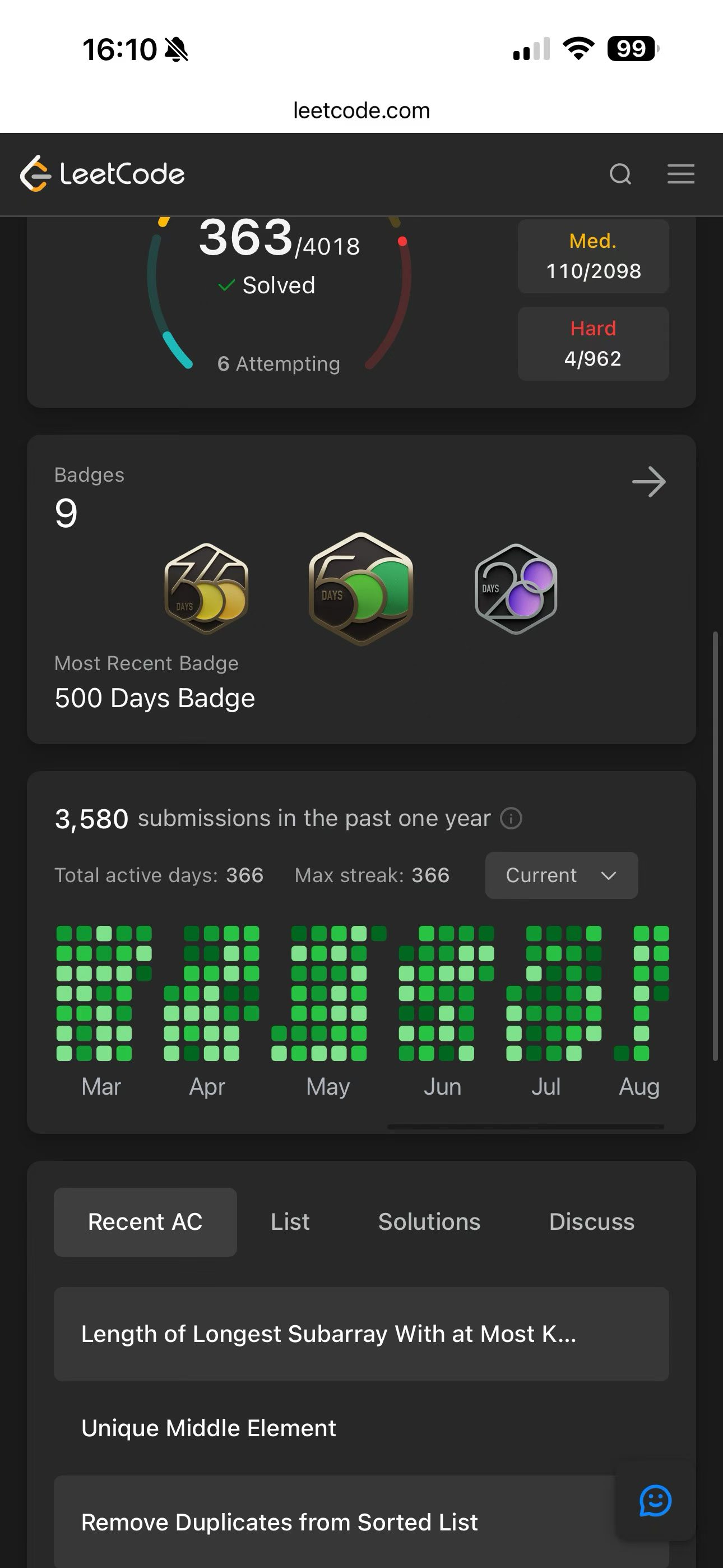Select the Med. difficulty stats box
Viewport: 723px width, 1568px height.
click(x=594, y=256)
